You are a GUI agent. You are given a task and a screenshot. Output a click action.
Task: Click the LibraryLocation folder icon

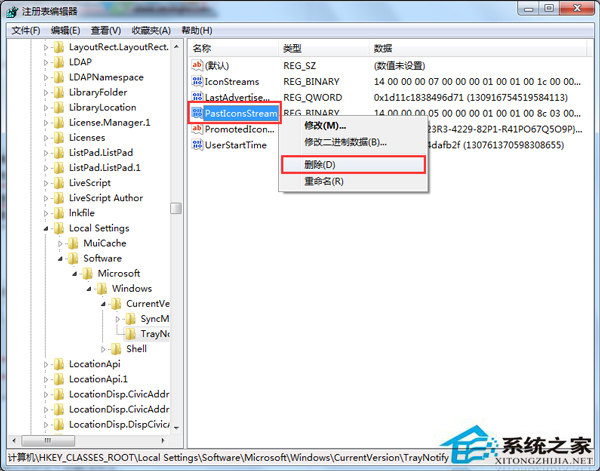[59, 108]
